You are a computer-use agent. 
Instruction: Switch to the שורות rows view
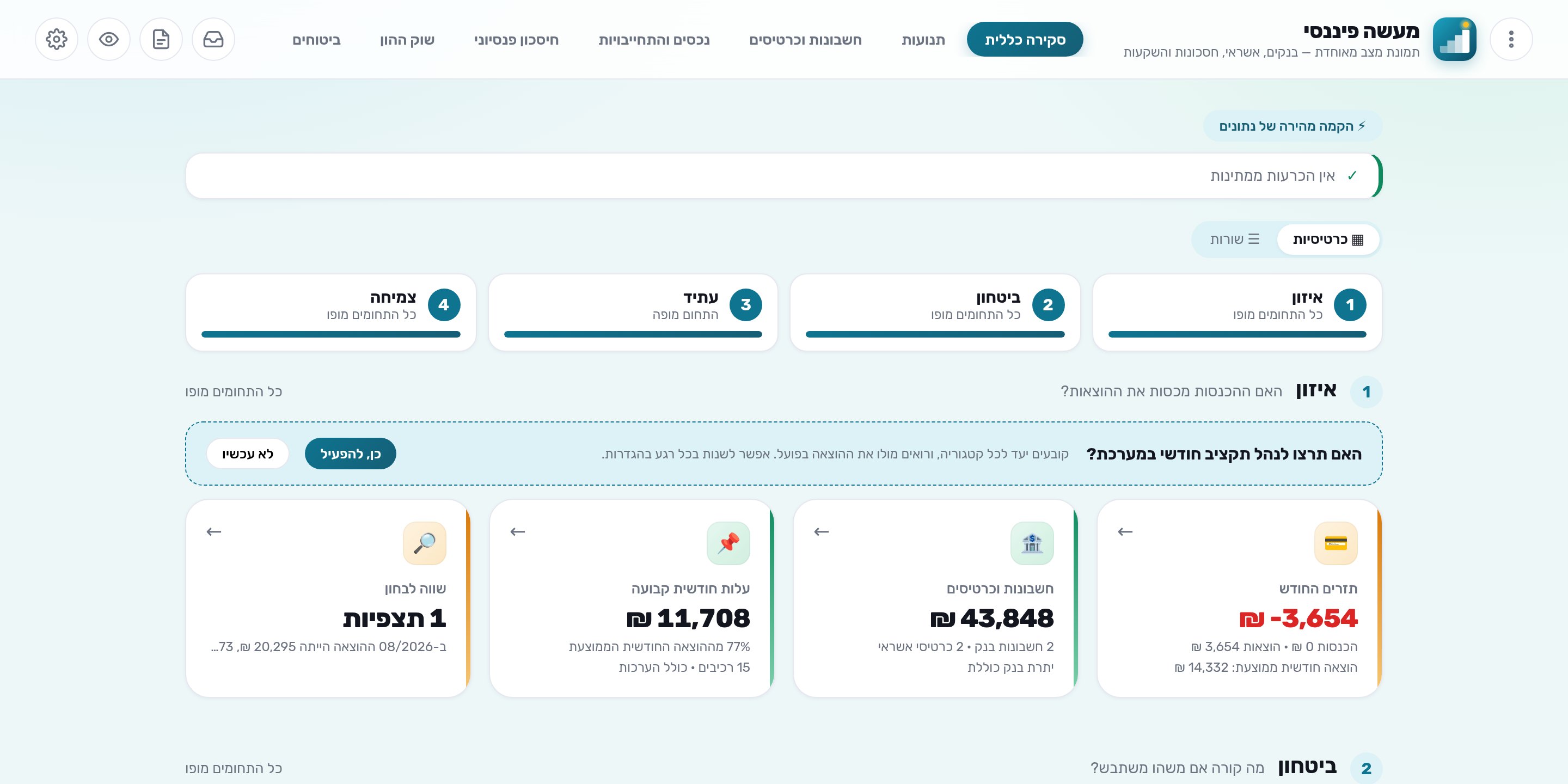[x=1234, y=239]
